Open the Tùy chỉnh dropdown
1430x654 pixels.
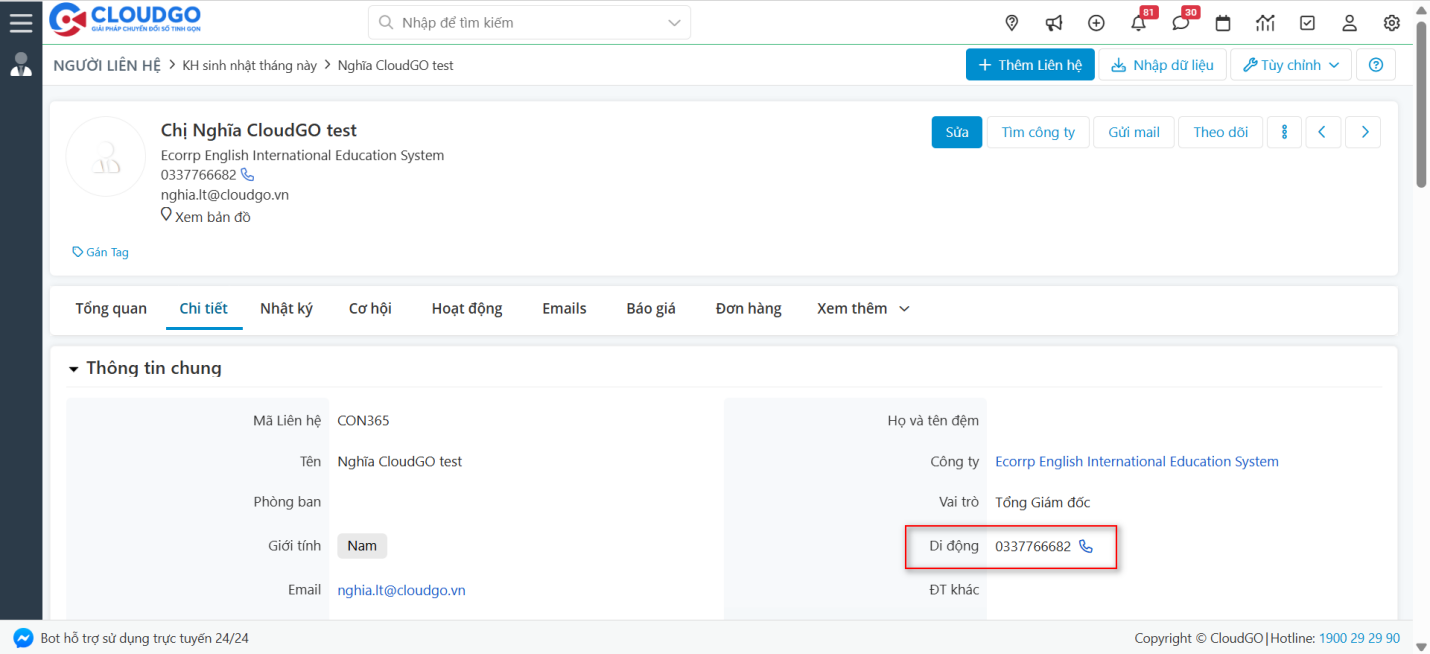[x=1290, y=64]
